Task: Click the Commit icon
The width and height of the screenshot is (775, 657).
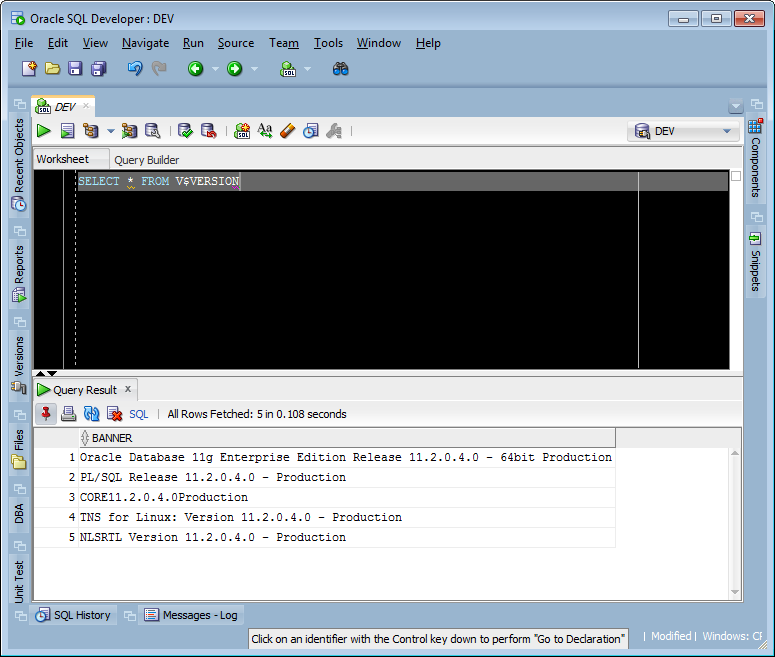Action: coord(185,131)
